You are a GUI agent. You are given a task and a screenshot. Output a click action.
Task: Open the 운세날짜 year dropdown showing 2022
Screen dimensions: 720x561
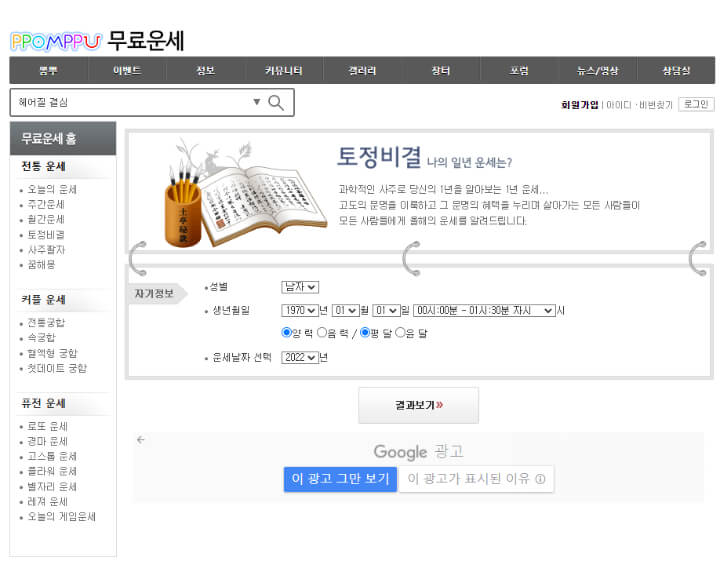300,357
